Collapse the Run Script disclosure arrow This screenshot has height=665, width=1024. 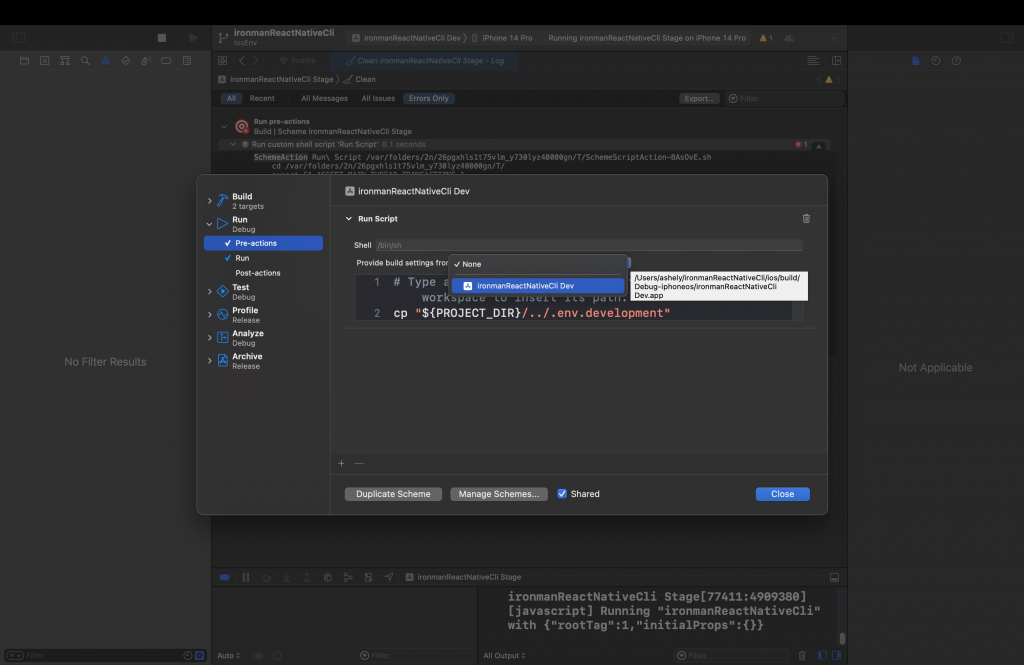click(x=349, y=219)
